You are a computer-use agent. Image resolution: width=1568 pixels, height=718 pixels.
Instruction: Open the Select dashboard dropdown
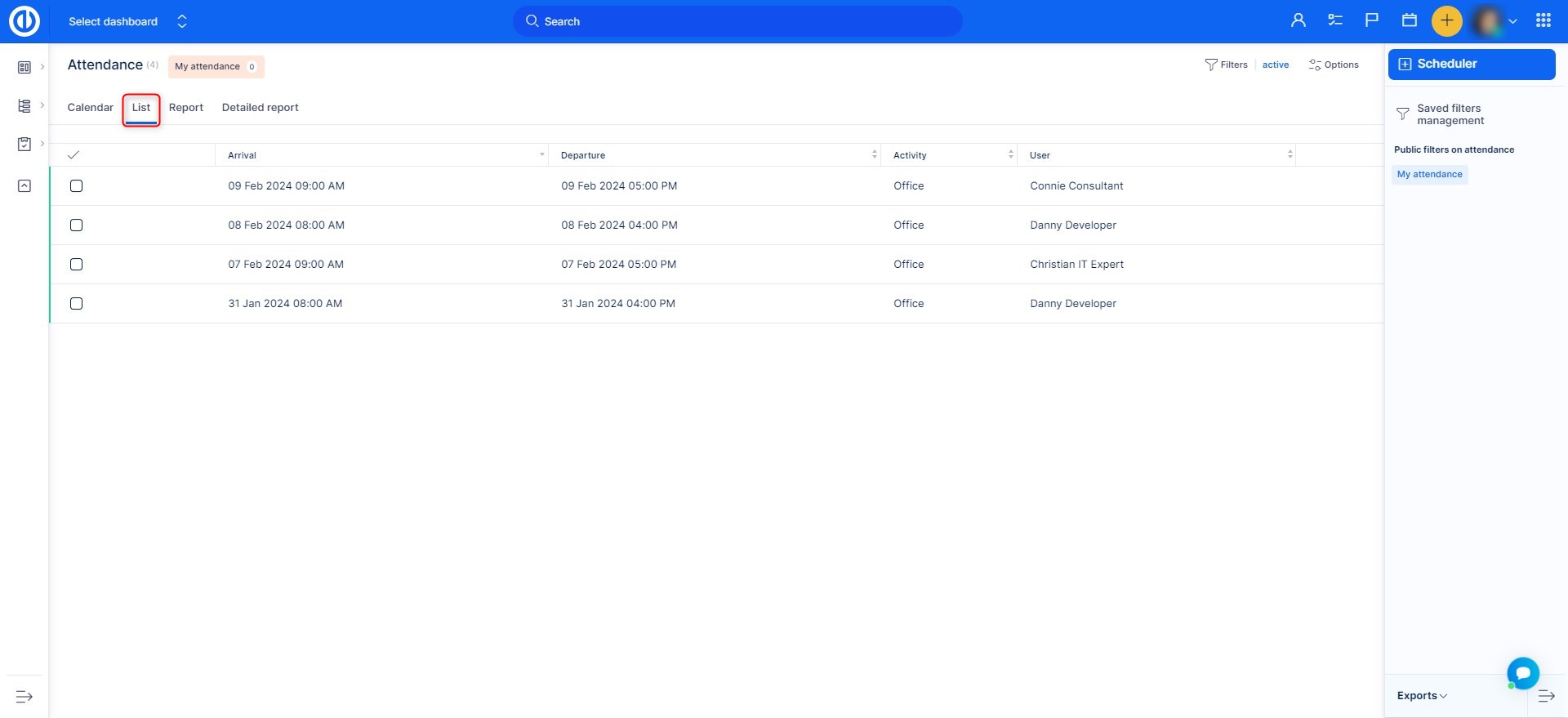pyautogui.click(x=128, y=22)
